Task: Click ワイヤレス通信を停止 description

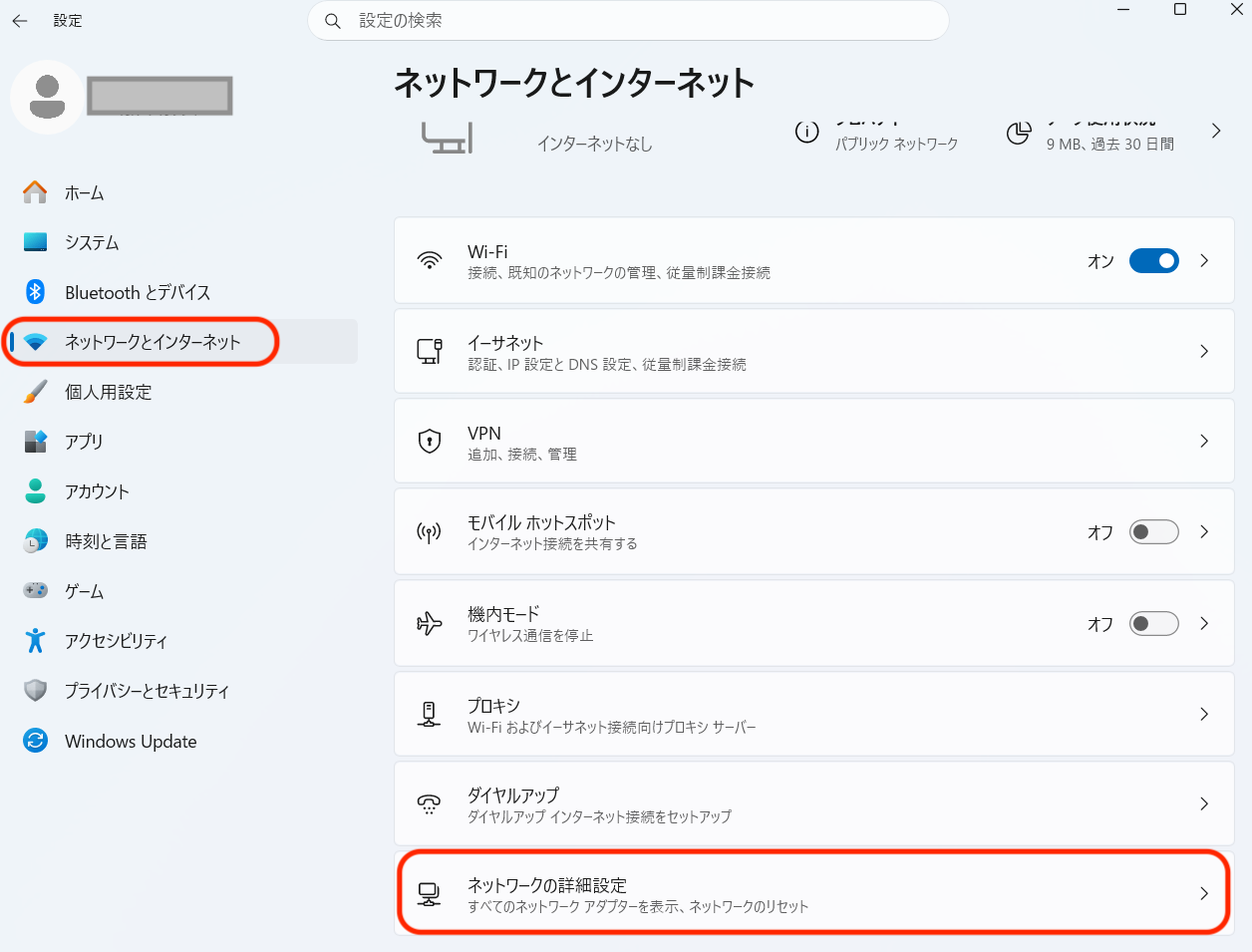Action: [530, 636]
